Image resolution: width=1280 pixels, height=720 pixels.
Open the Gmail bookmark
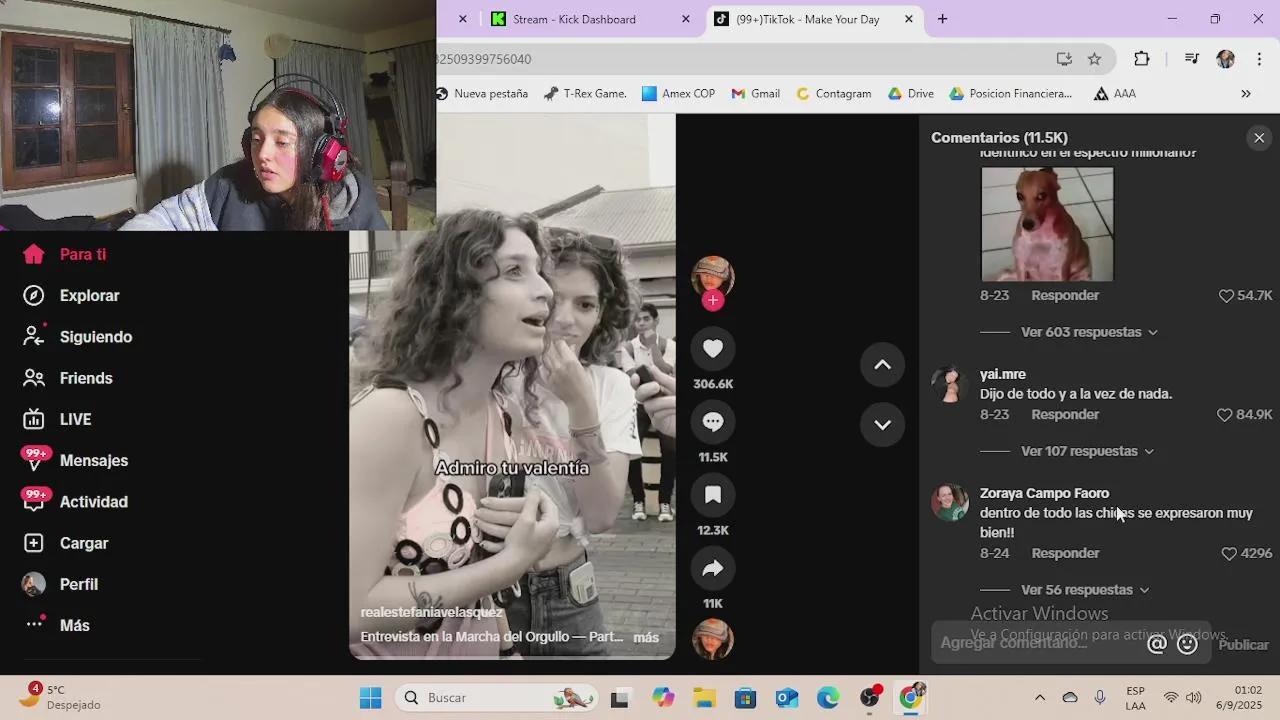click(x=755, y=94)
